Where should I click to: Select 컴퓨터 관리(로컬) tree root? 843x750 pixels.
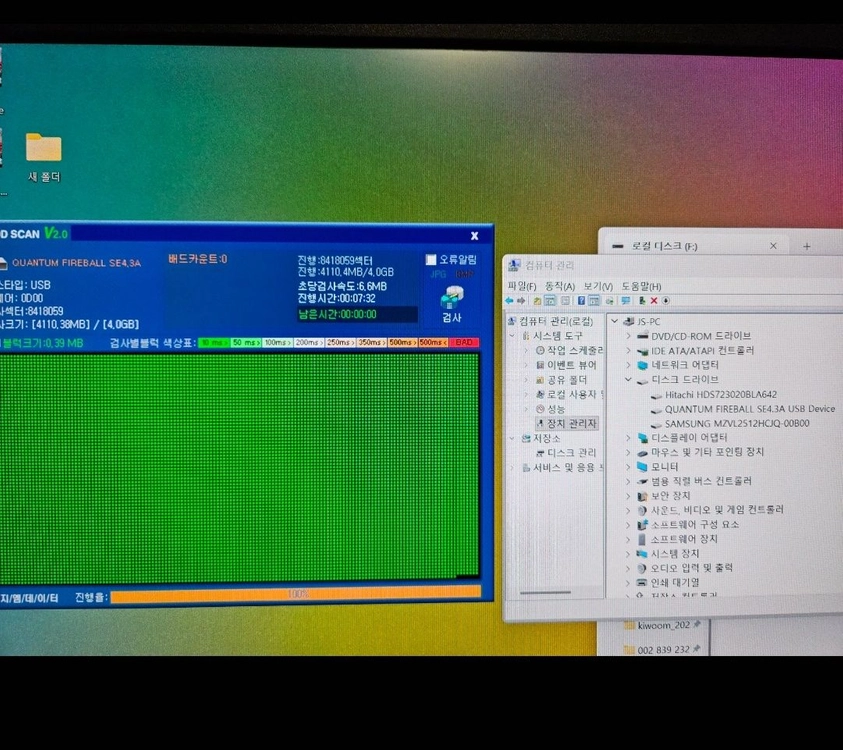click(551, 322)
